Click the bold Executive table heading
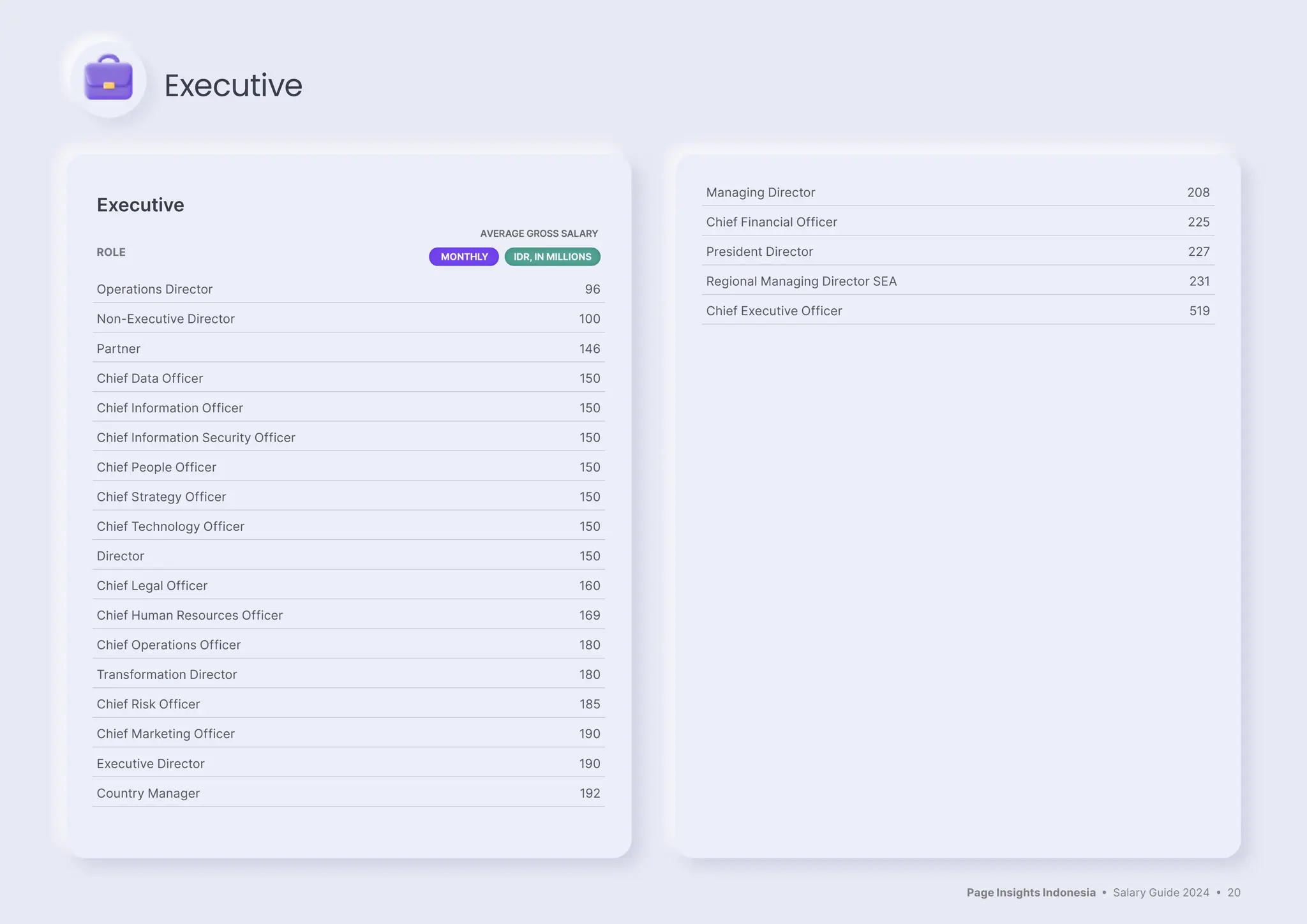1307x924 pixels. [x=140, y=205]
